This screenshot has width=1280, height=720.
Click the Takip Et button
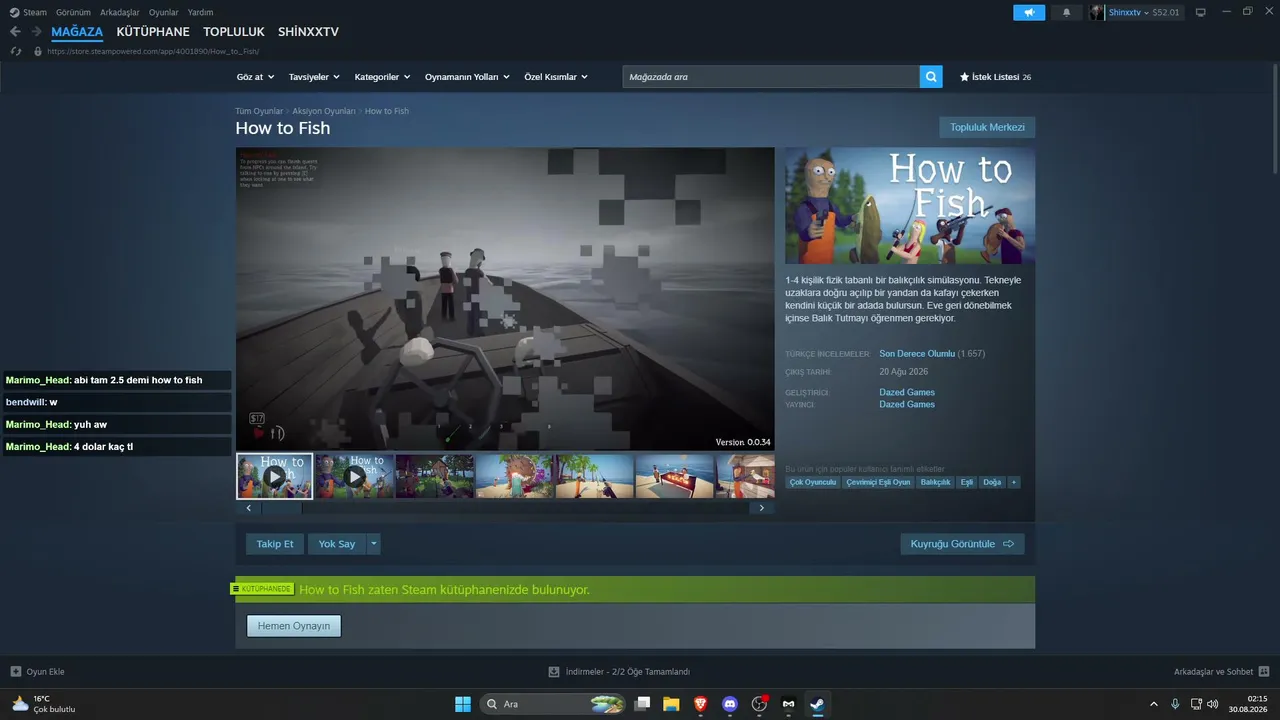pyautogui.click(x=275, y=544)
